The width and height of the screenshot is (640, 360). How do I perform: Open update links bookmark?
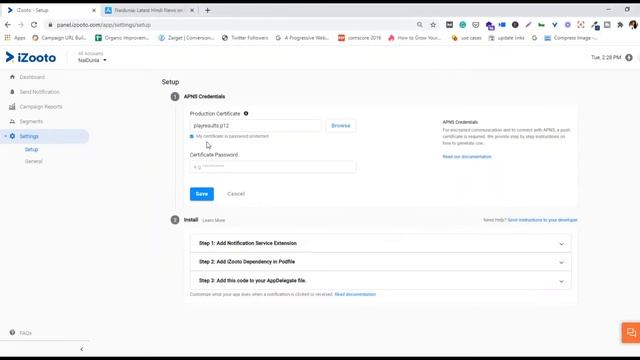[x=506, y=38]
